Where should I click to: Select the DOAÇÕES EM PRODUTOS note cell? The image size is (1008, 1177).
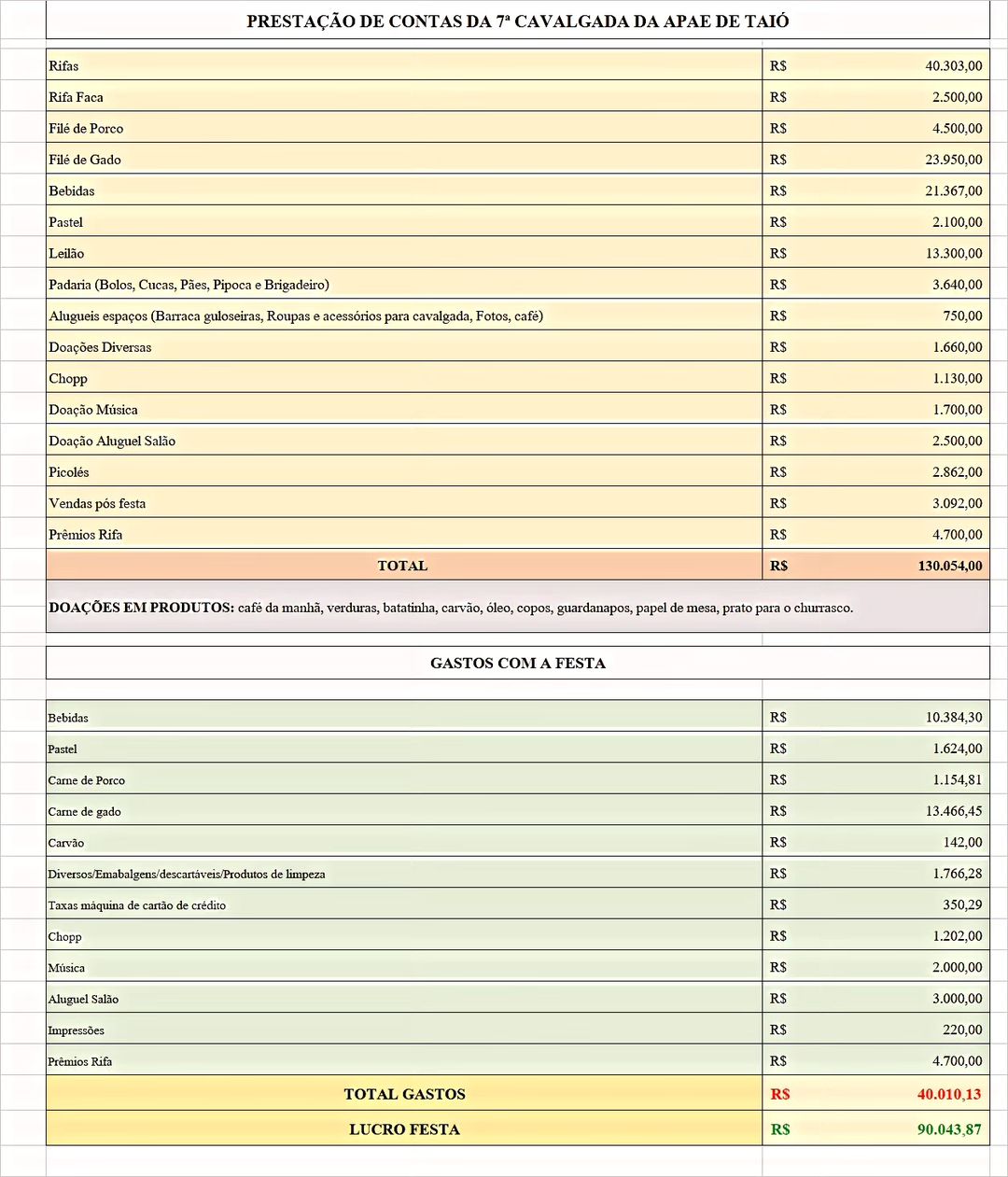518,607
